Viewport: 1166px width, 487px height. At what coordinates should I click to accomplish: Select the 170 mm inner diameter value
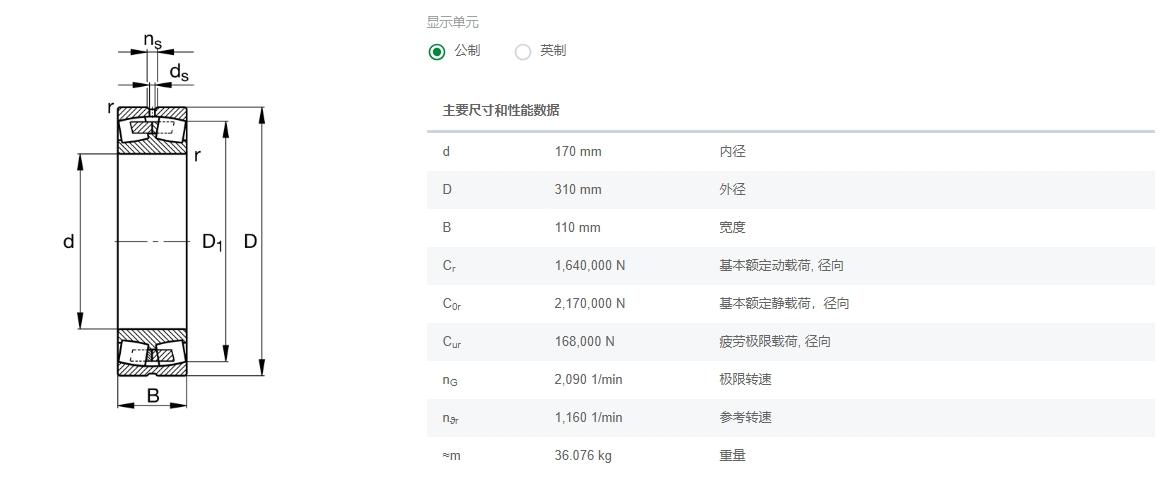(578, 152)
